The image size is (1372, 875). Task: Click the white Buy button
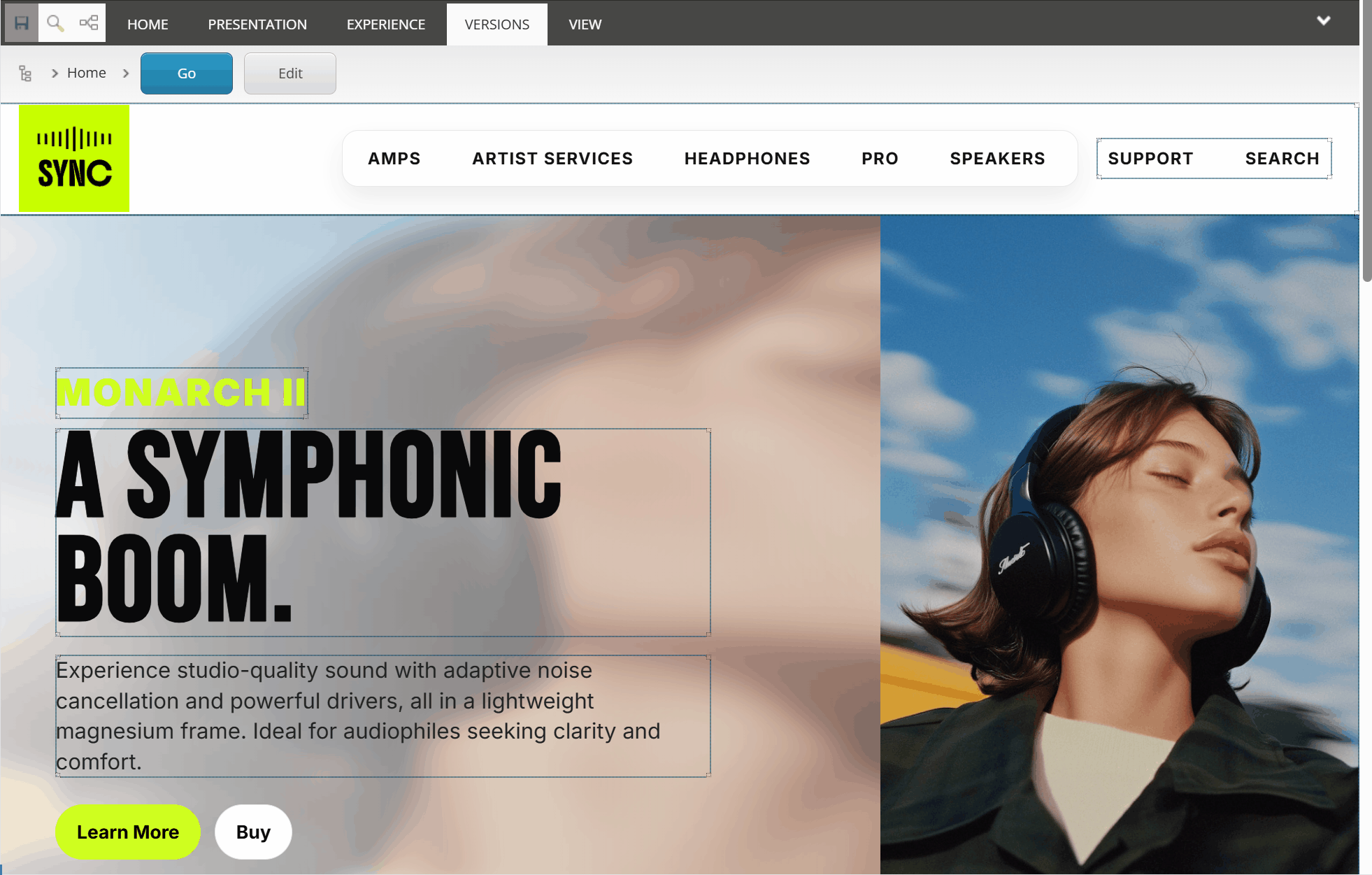coord(253,832)
